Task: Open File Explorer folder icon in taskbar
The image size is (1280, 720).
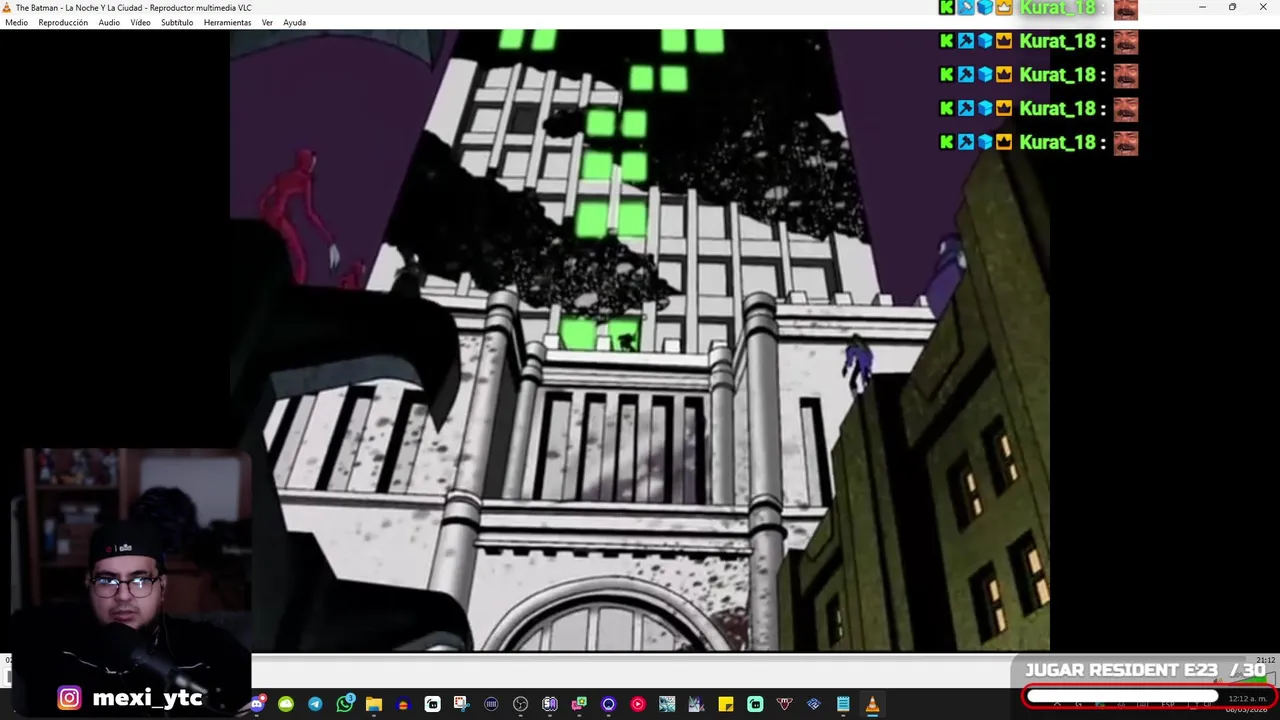Action: [374, 704]
